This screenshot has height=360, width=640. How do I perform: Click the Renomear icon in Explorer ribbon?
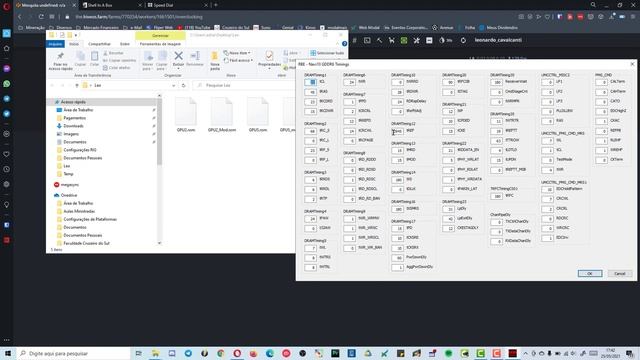[x=195, y=56]
